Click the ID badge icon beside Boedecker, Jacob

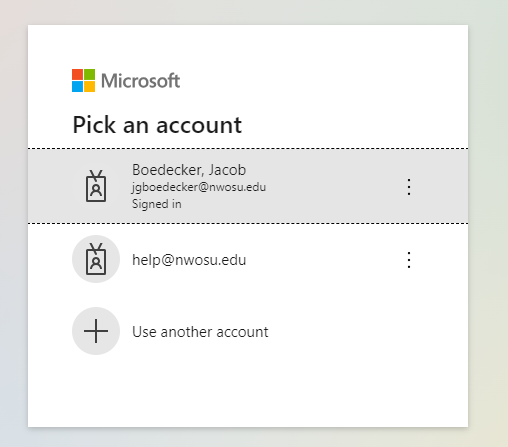click(x=96, y=186)
